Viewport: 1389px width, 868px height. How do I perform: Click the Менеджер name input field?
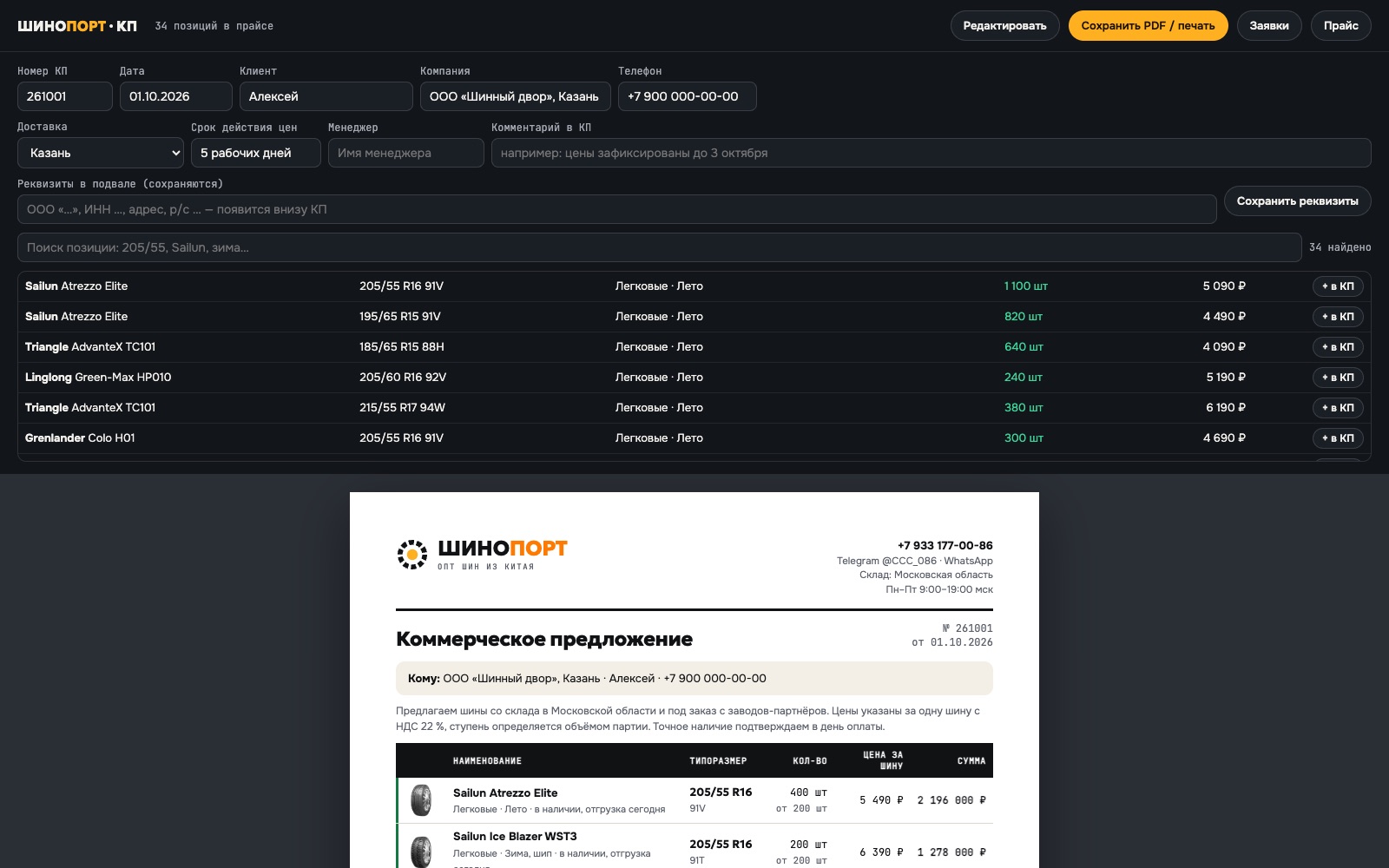[406, 153]
